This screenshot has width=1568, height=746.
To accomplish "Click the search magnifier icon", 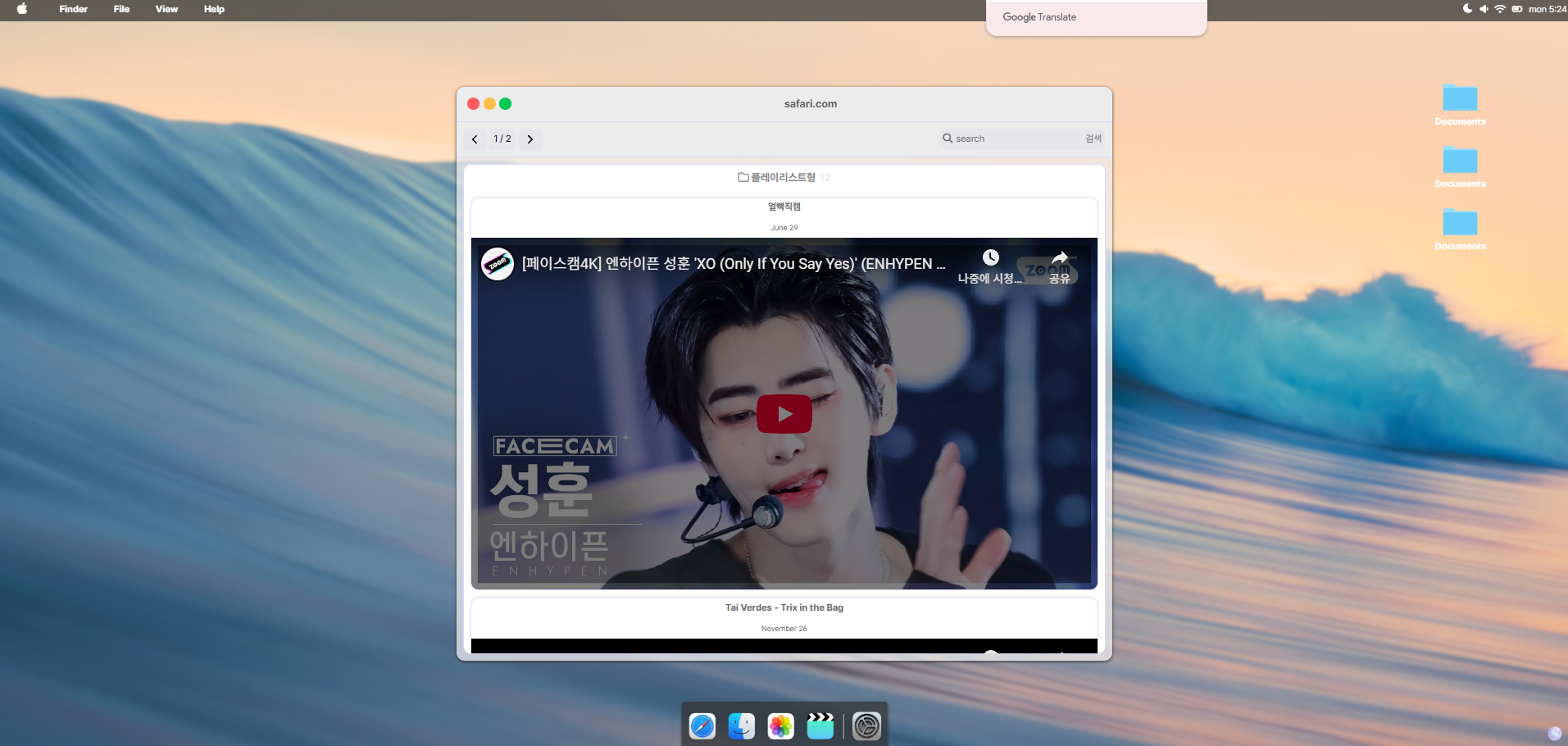I will pos(948,139).
